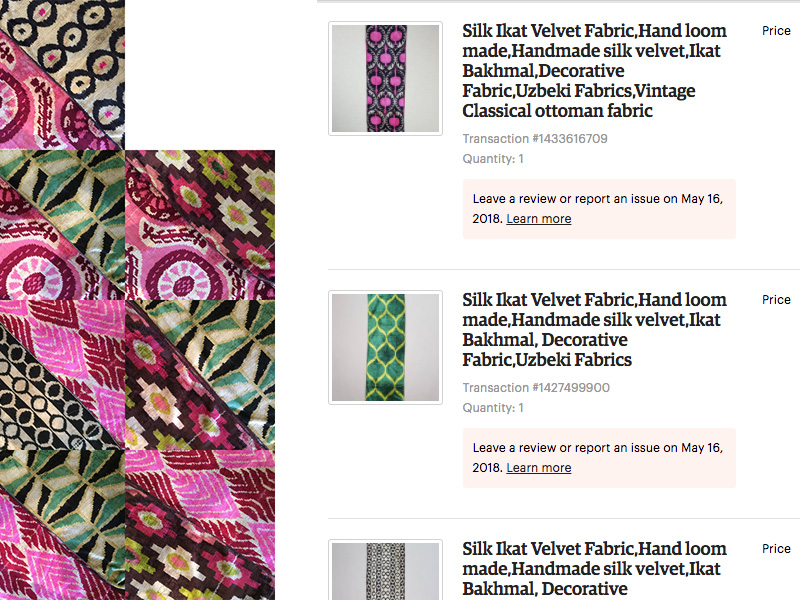This screenshot has width=800, height=600.
Task: Click Quantity: 1 under the green fabric listing
Action: [493, 408]
